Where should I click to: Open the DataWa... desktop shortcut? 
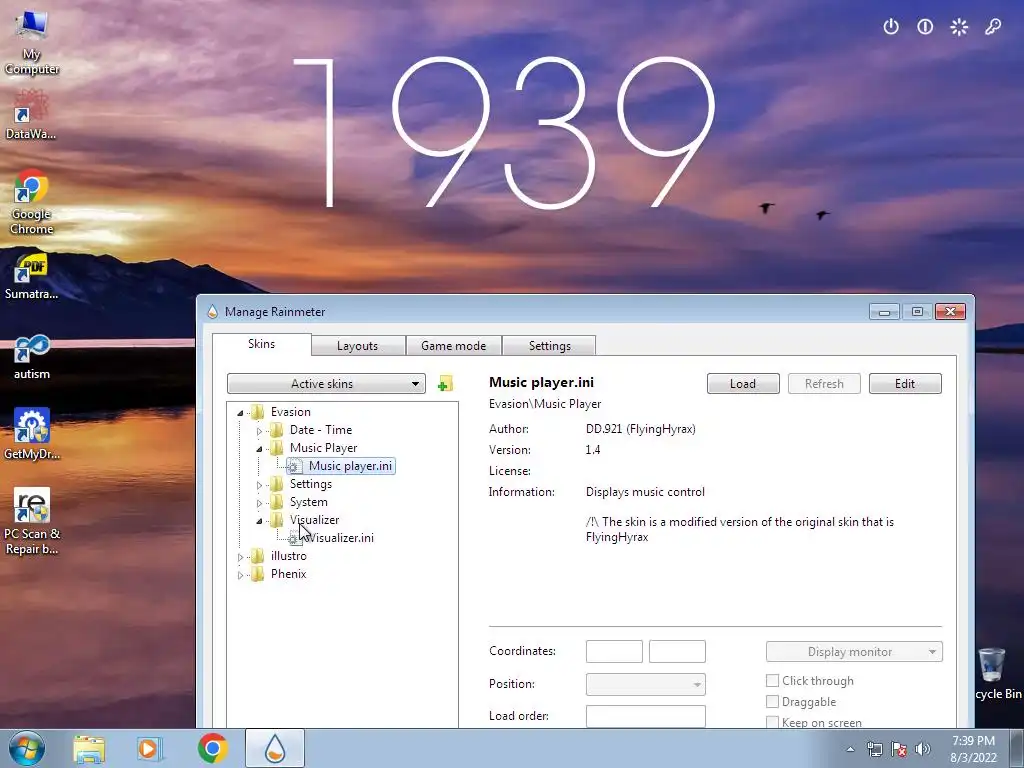(31, 115)
